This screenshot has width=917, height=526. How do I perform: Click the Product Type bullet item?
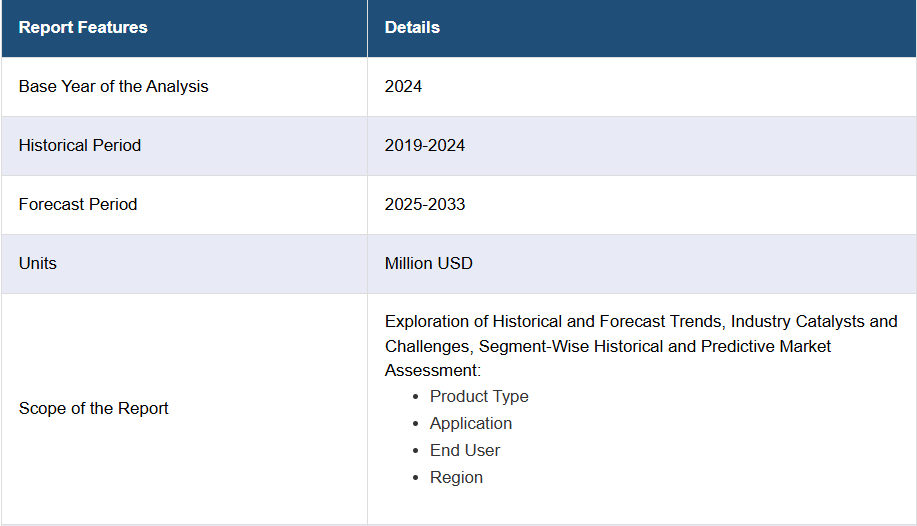coord(479,397)
